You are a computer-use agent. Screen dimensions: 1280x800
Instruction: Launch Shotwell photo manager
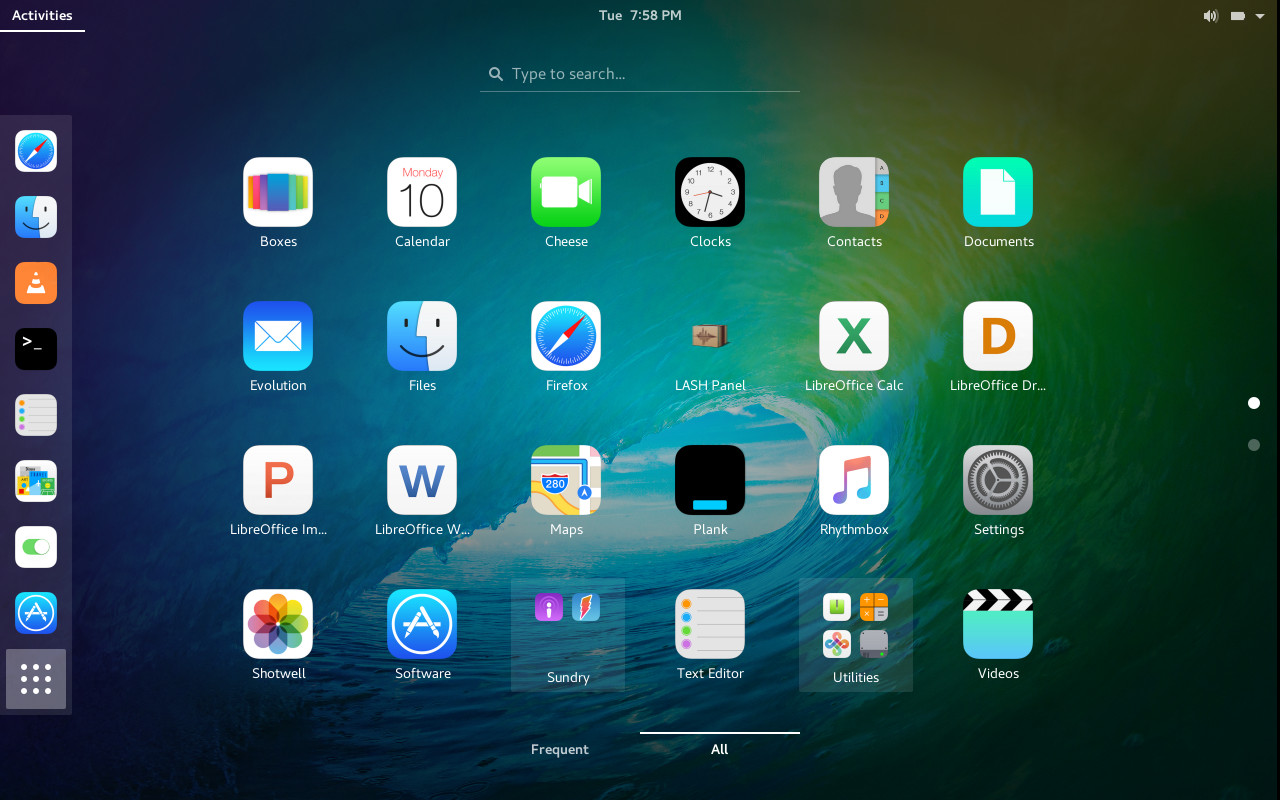click(278, 624)
